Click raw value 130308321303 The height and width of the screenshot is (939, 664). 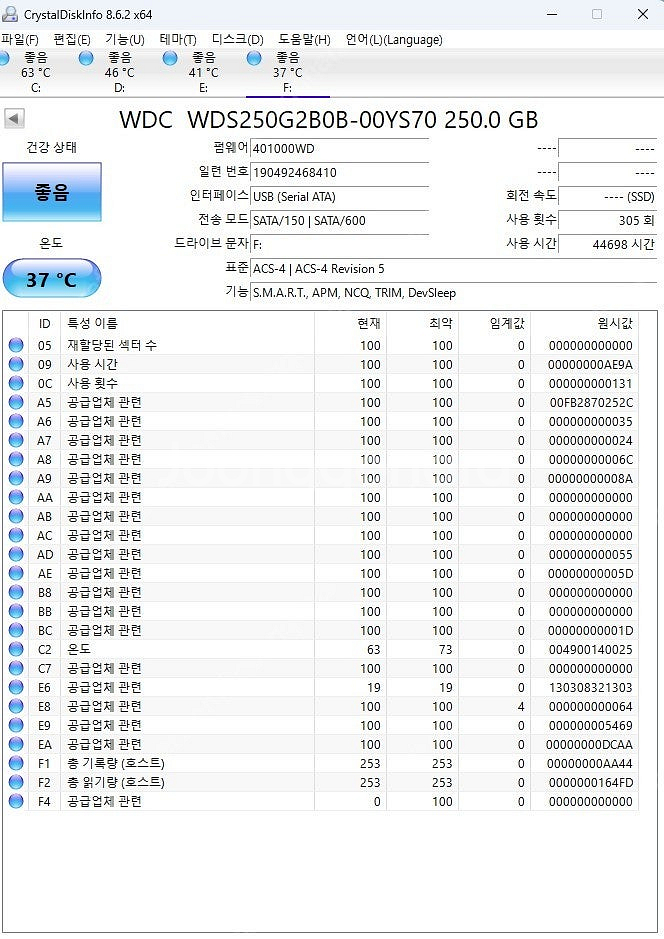(x=591, y=687)
